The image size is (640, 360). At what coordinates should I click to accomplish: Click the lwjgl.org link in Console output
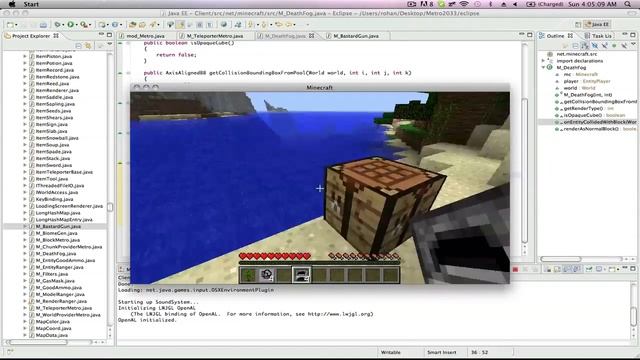tap(339, 314)
